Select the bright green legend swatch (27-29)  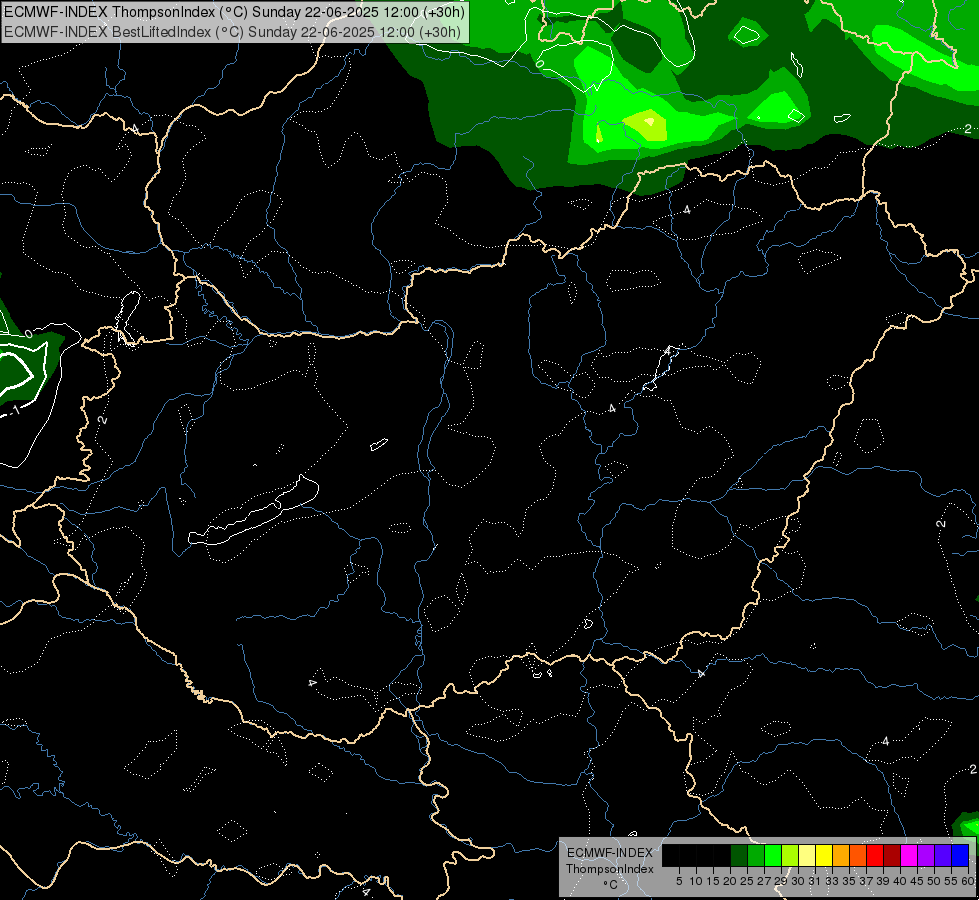[x=773, y=855]
